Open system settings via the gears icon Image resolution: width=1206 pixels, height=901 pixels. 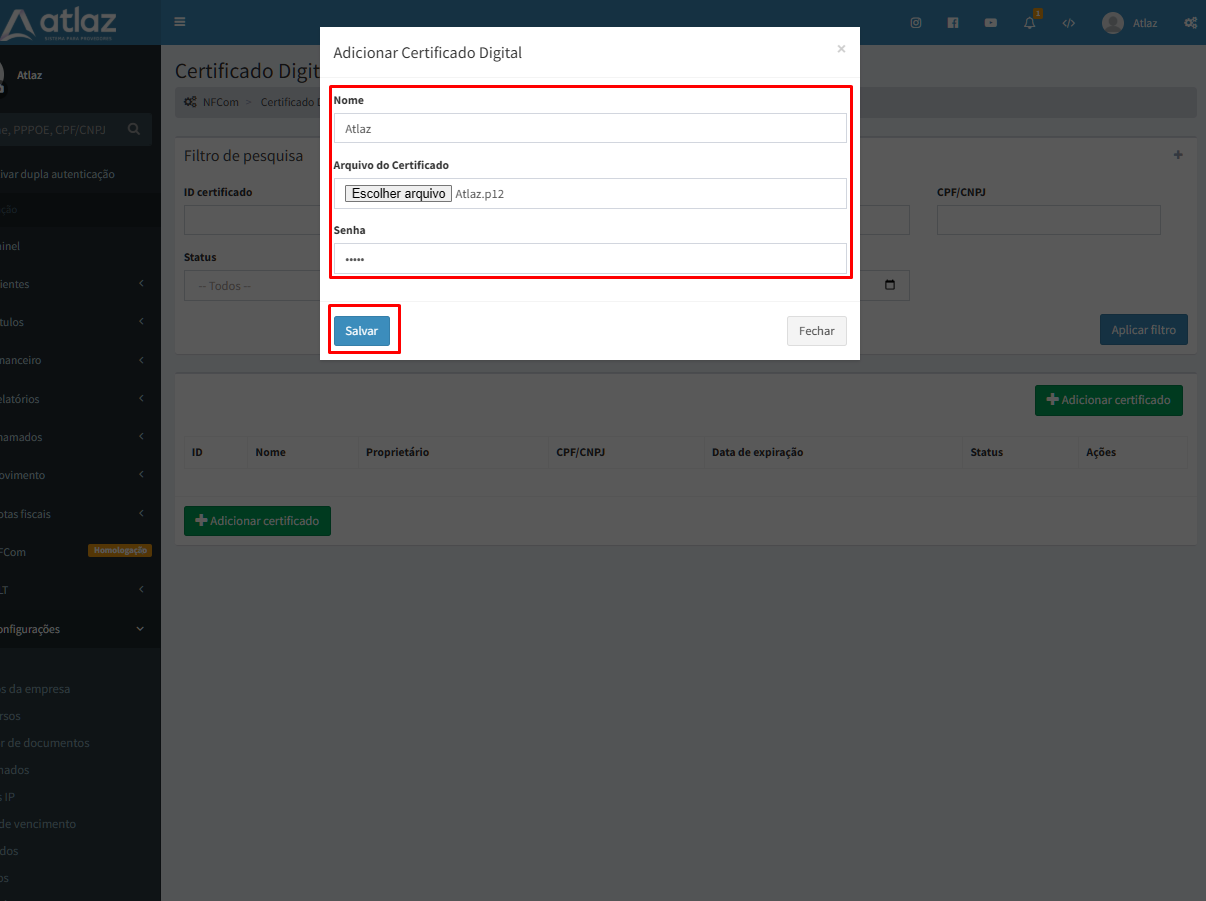(1191, 22)
